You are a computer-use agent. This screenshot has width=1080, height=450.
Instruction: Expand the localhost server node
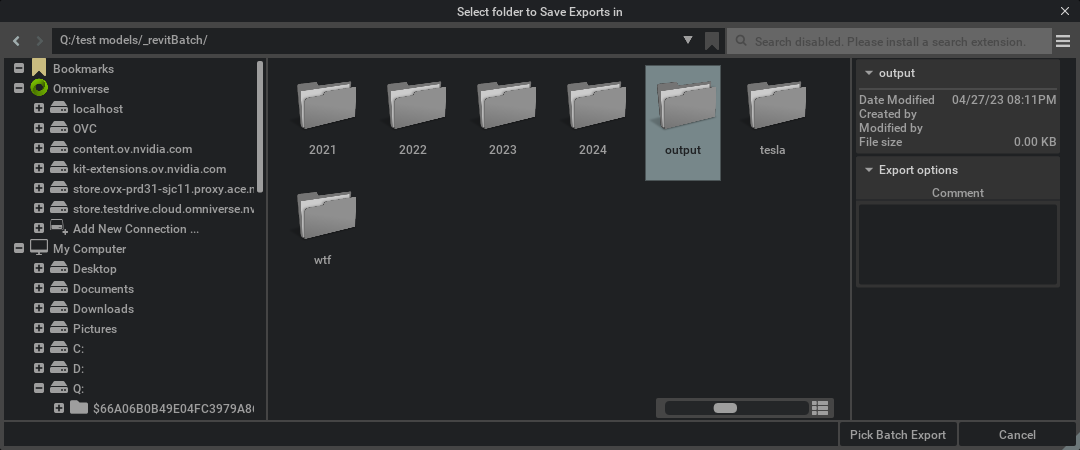point(39,109)
